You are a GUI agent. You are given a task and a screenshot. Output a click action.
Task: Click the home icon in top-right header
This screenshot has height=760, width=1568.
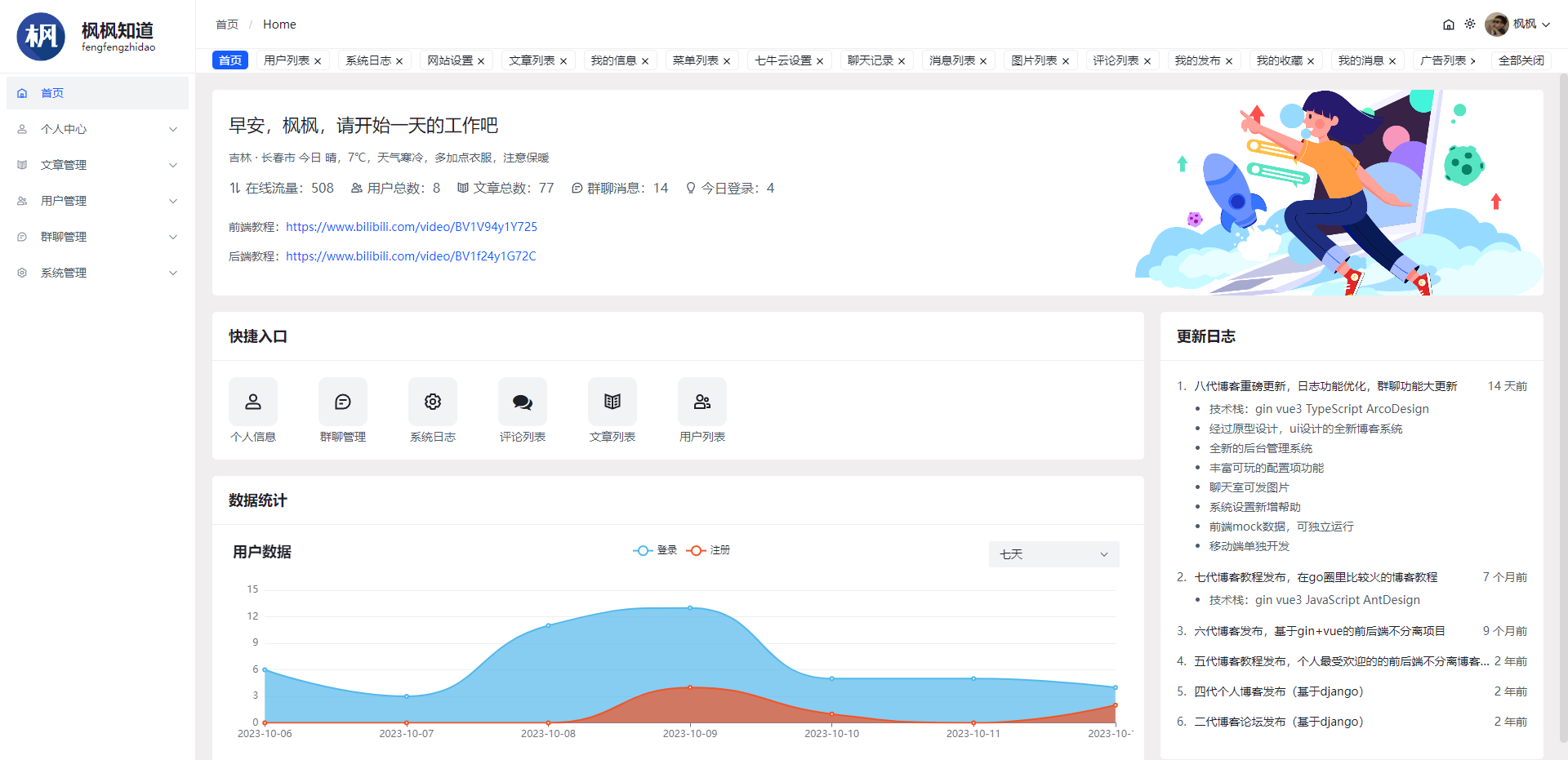coord(1449,24)
